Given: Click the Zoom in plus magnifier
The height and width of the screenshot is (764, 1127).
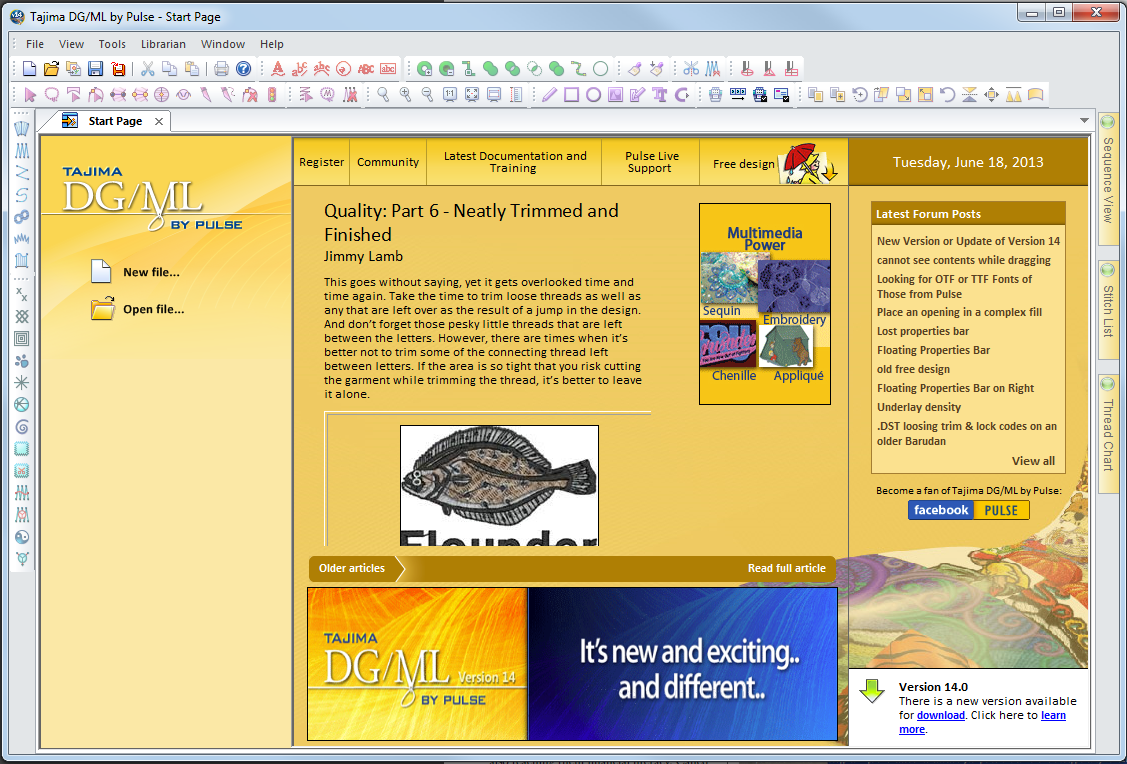Looking at the screenshot, I should tap(405, 94).
